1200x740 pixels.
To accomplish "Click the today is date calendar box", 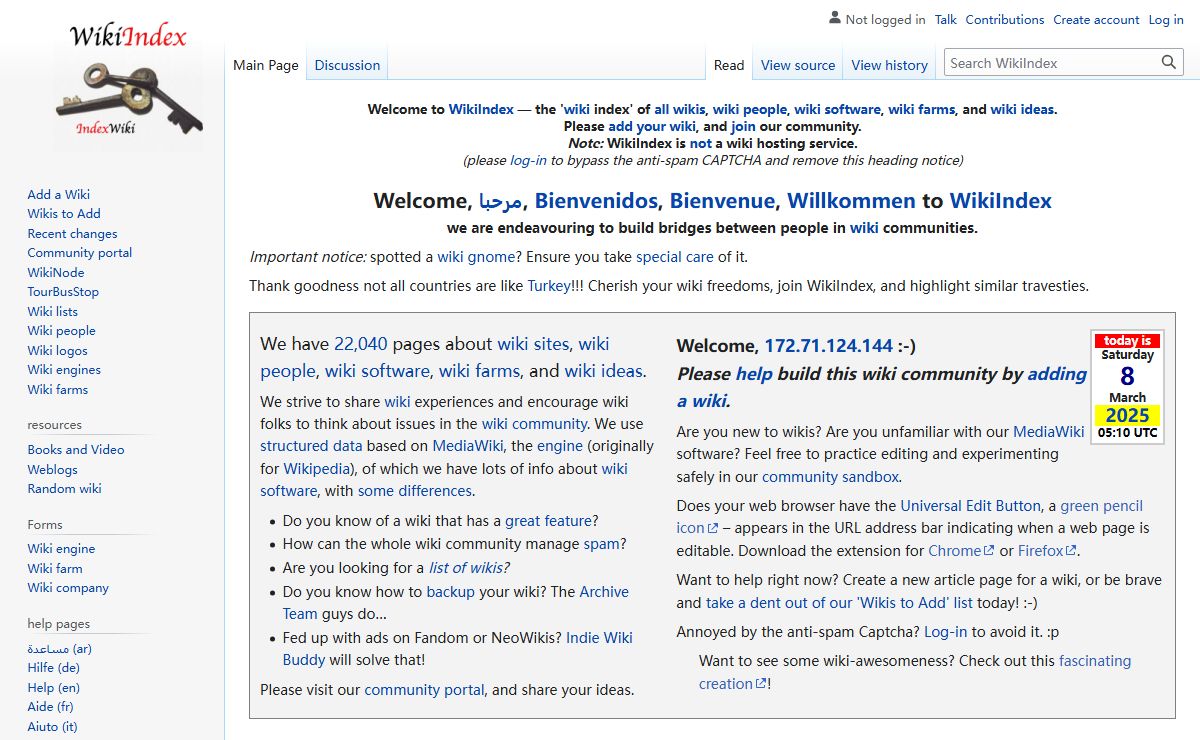I will point(1127,387).
